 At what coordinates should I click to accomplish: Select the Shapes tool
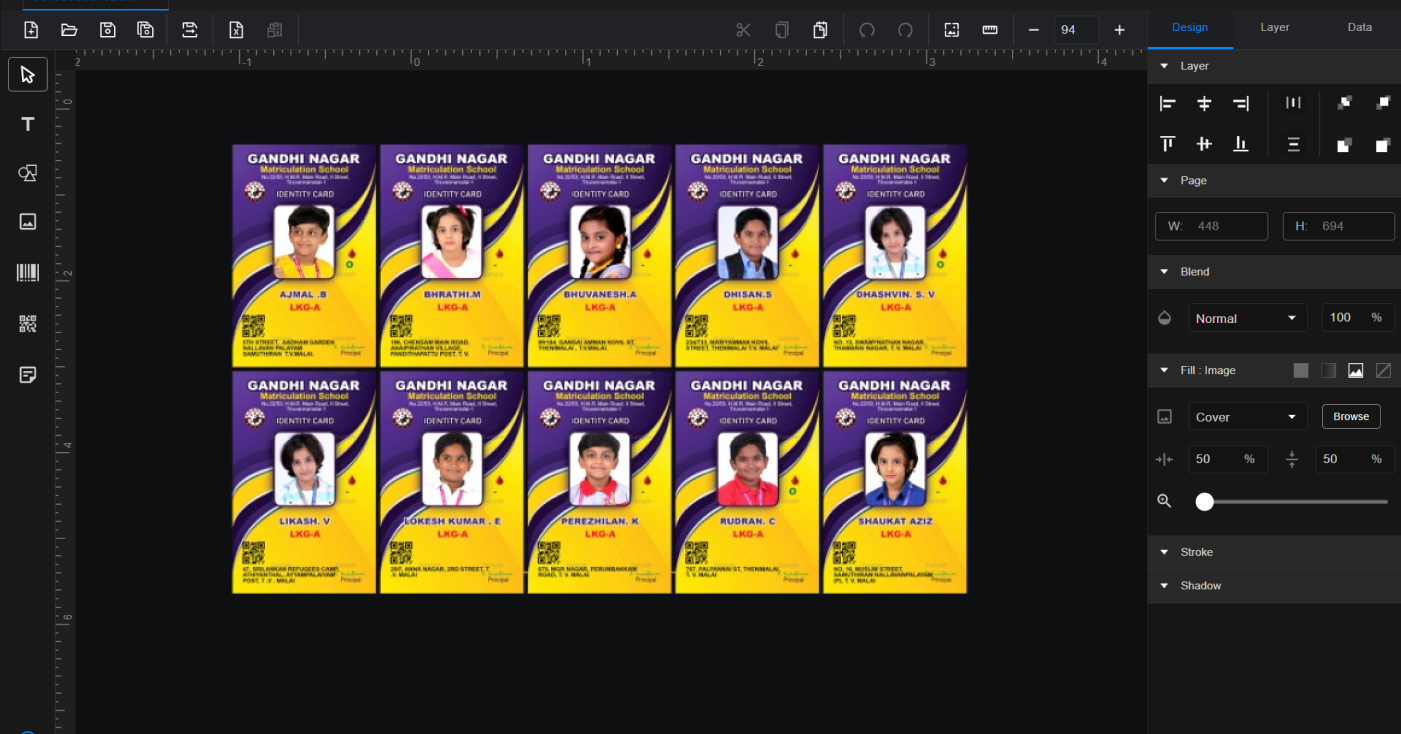click(x=28, y=173)
